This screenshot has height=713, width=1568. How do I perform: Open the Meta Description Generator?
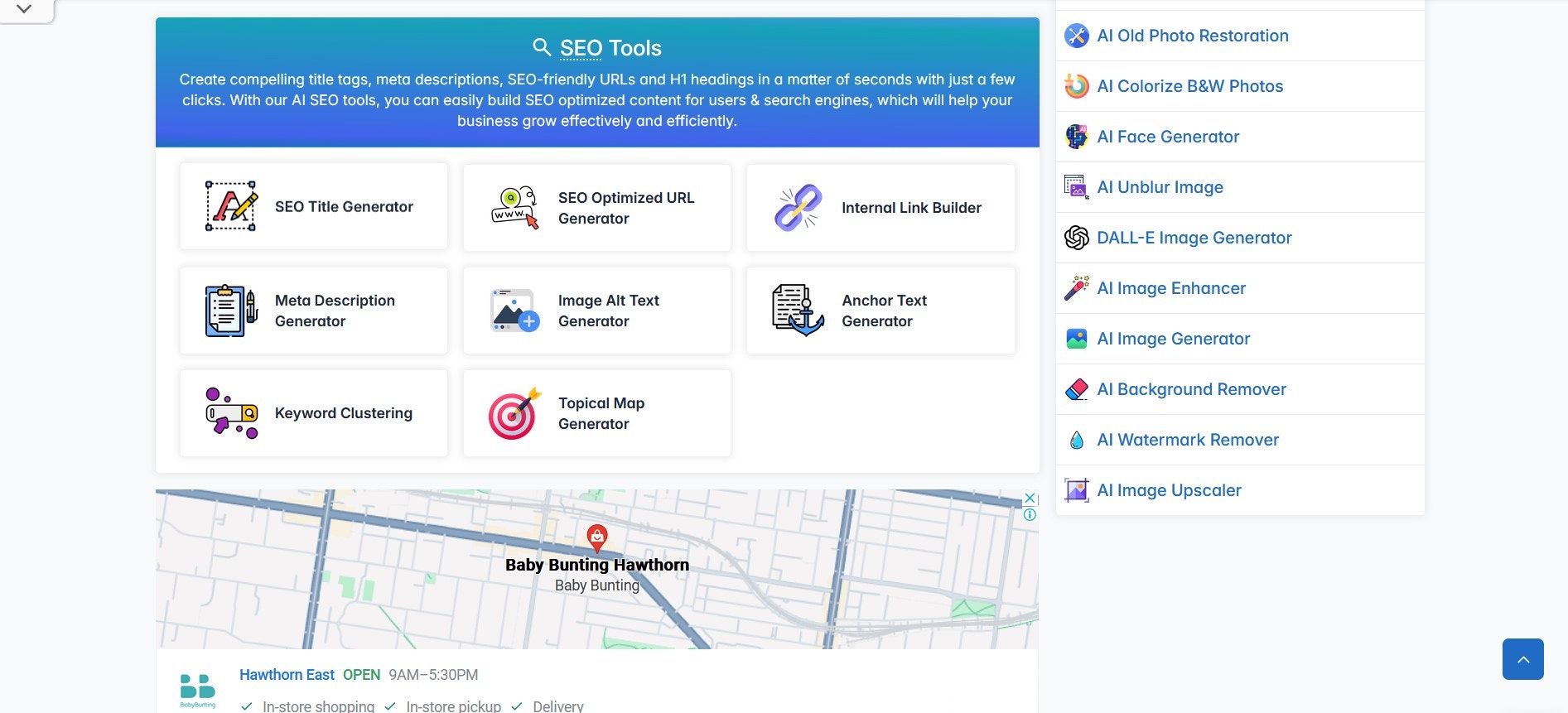314,311
